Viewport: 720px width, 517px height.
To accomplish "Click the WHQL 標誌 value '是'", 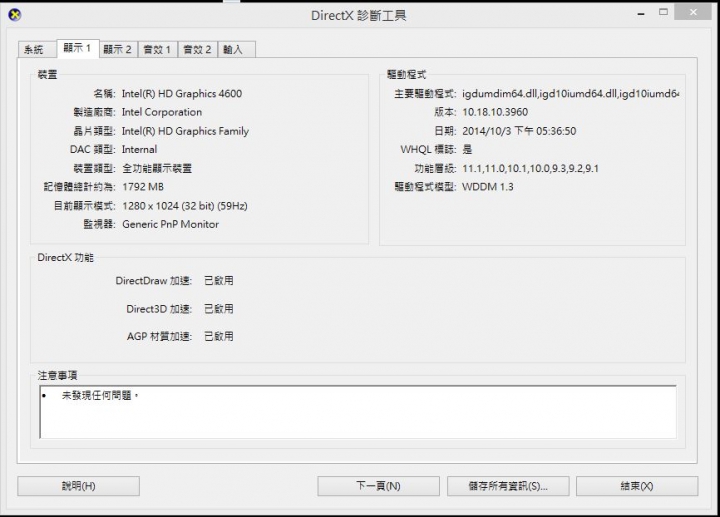I will click(x=467, y=150).
